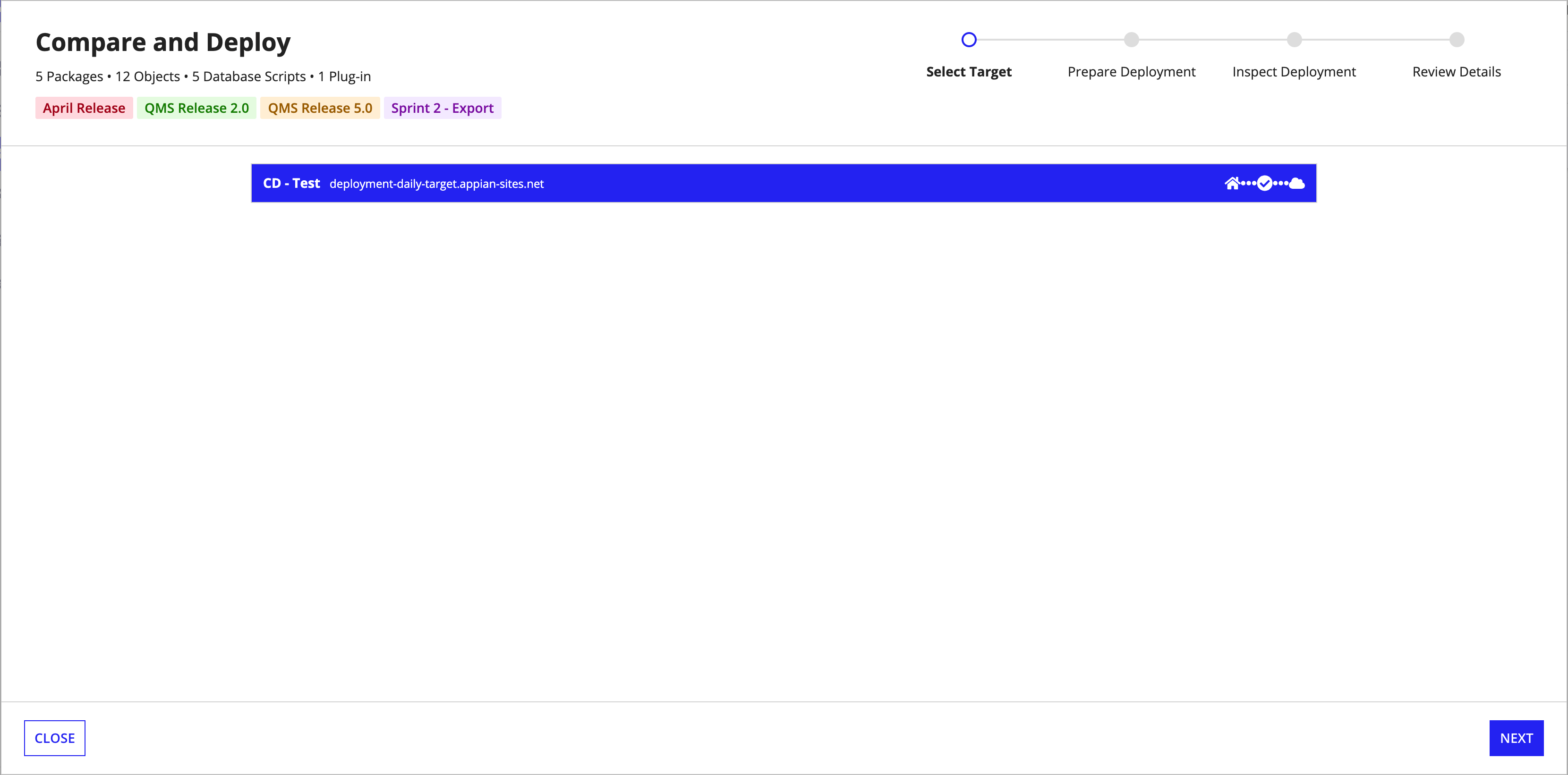The height and width of the screenshot is (775, 1568).
Task: Click the home icon in CD - Test row
Action: [1232, 183]
